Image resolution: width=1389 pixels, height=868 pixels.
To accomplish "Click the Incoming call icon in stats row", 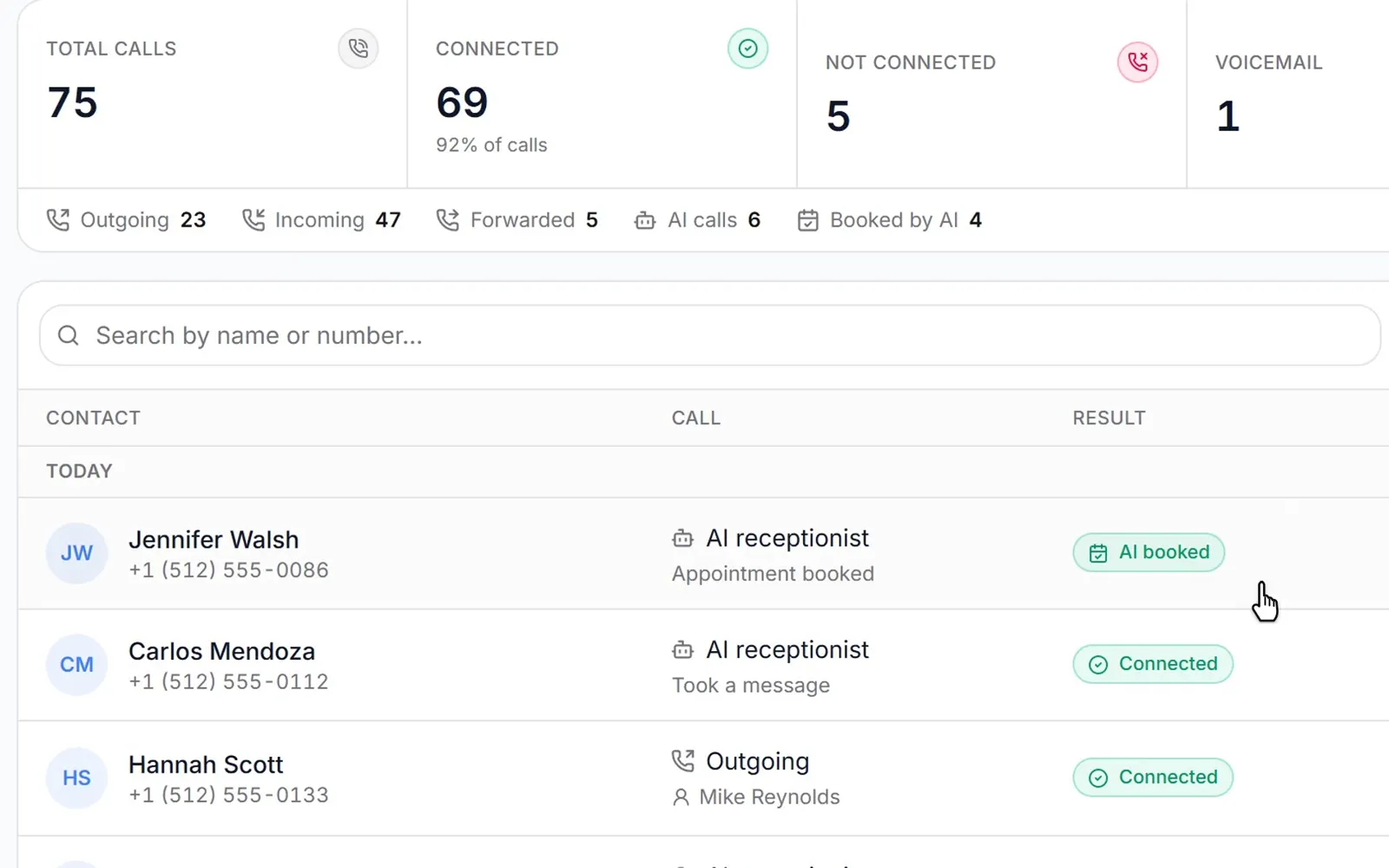I will pos(253,220).
